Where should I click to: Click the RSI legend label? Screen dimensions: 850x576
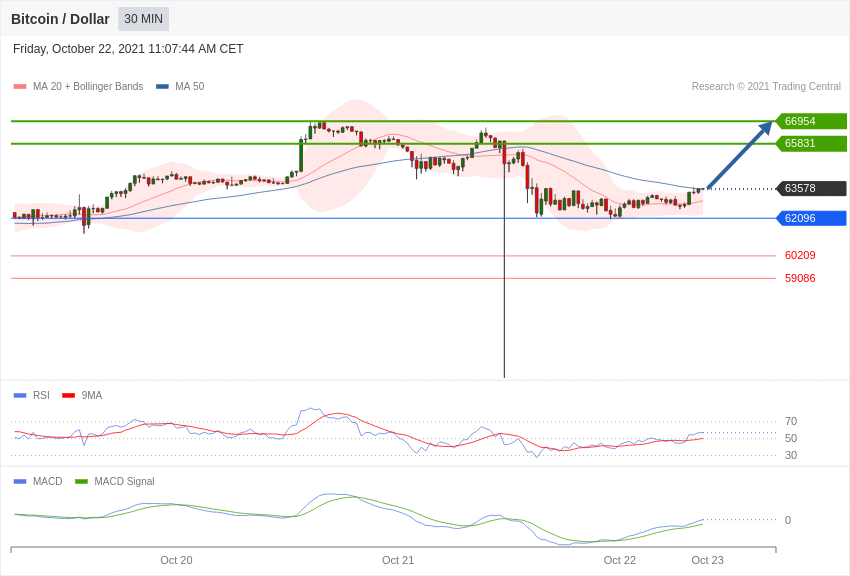click(x=41, y=396)
